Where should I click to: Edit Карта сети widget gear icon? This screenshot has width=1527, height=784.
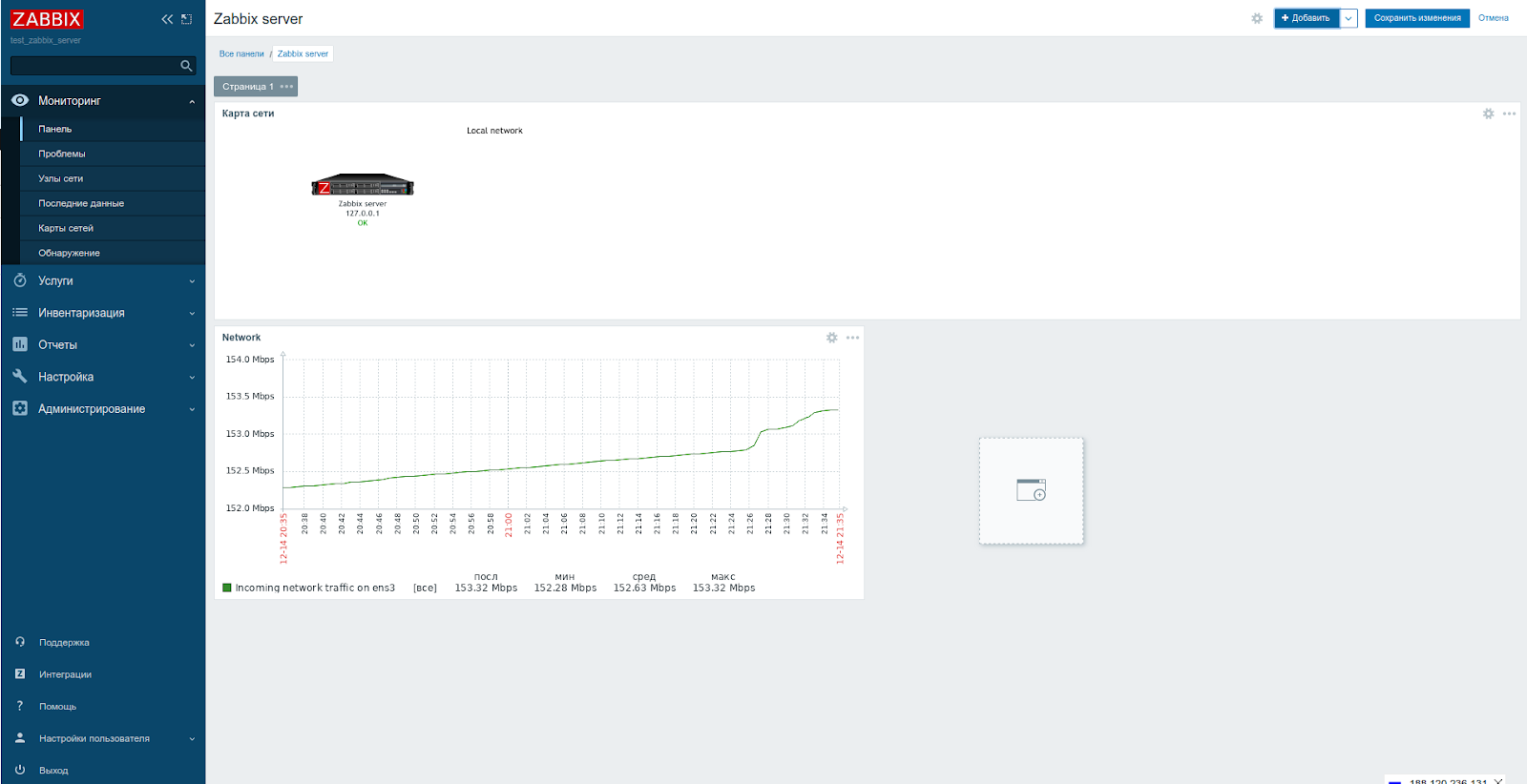pos(1488,113)
